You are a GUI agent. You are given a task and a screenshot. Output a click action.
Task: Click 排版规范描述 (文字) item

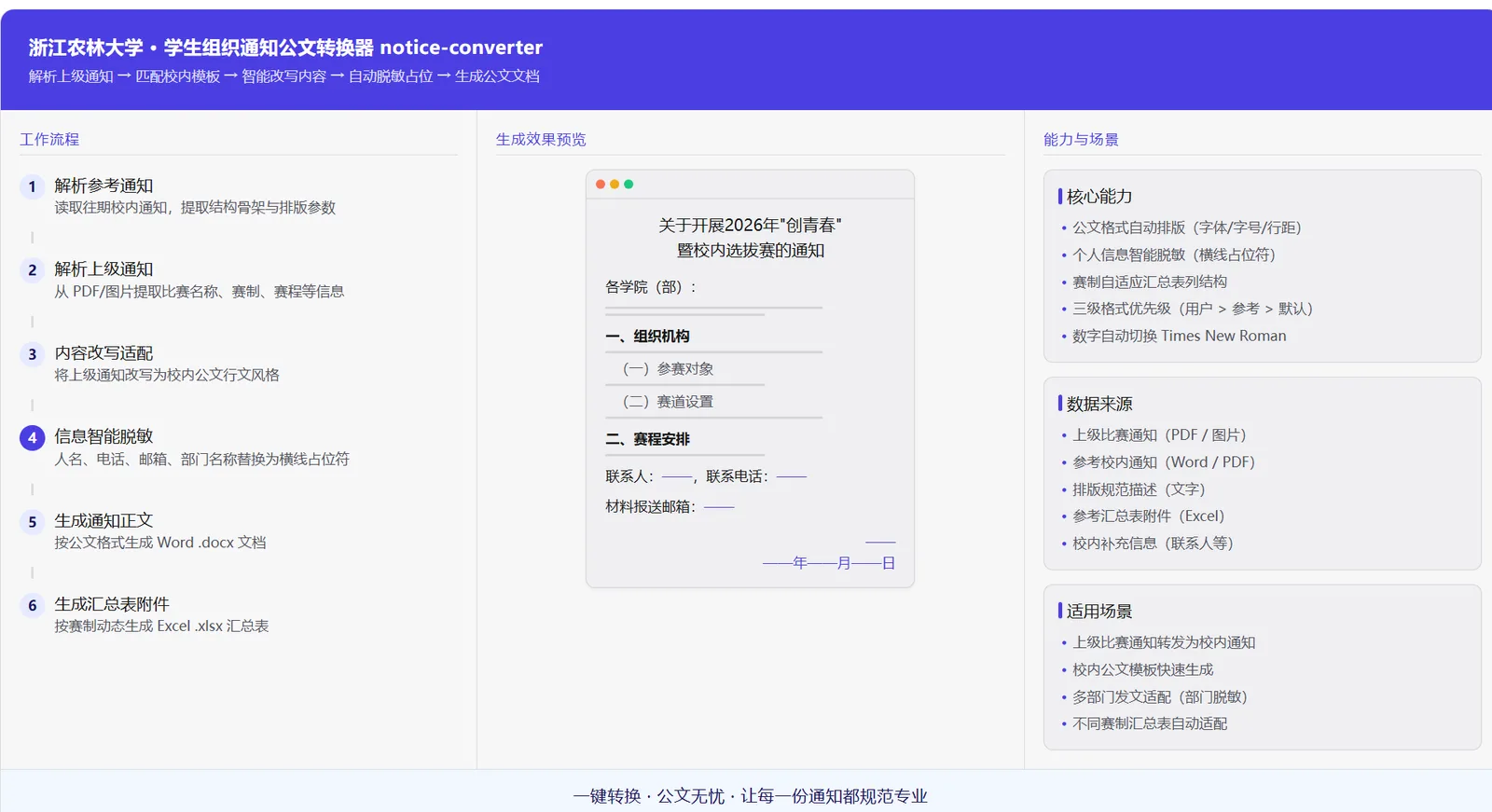tap(1139, 489)
